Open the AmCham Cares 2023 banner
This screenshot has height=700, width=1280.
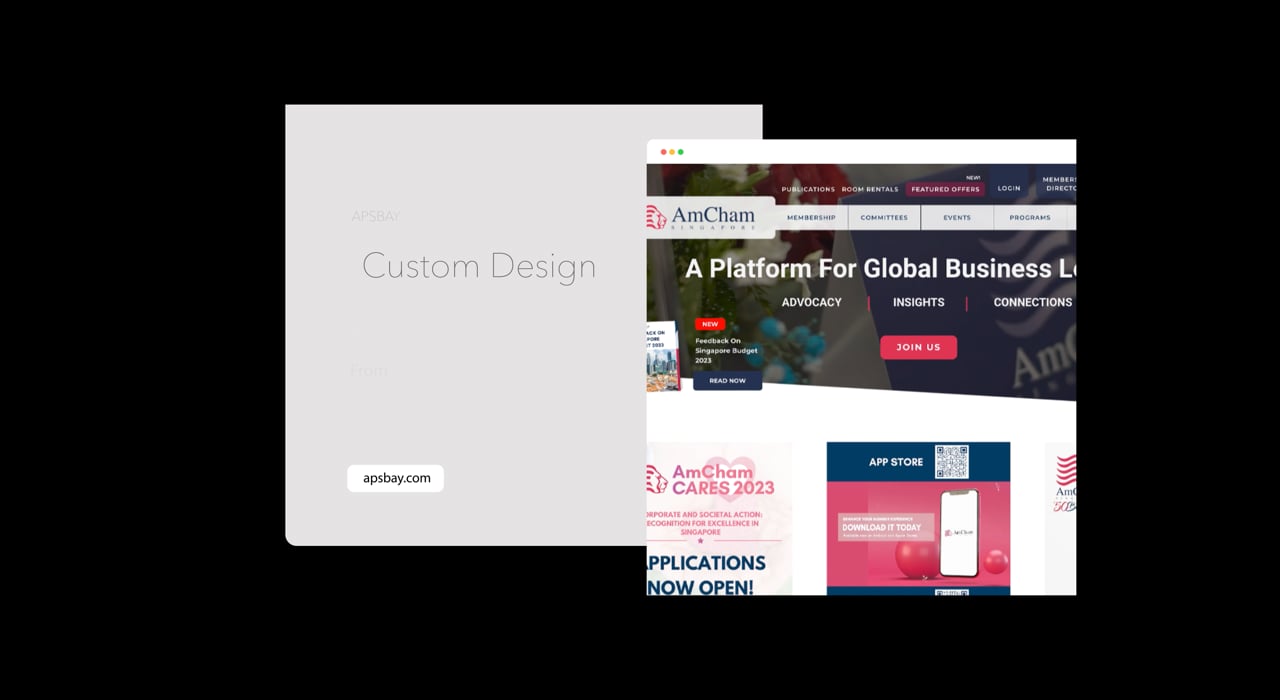[x=719, y=518]
